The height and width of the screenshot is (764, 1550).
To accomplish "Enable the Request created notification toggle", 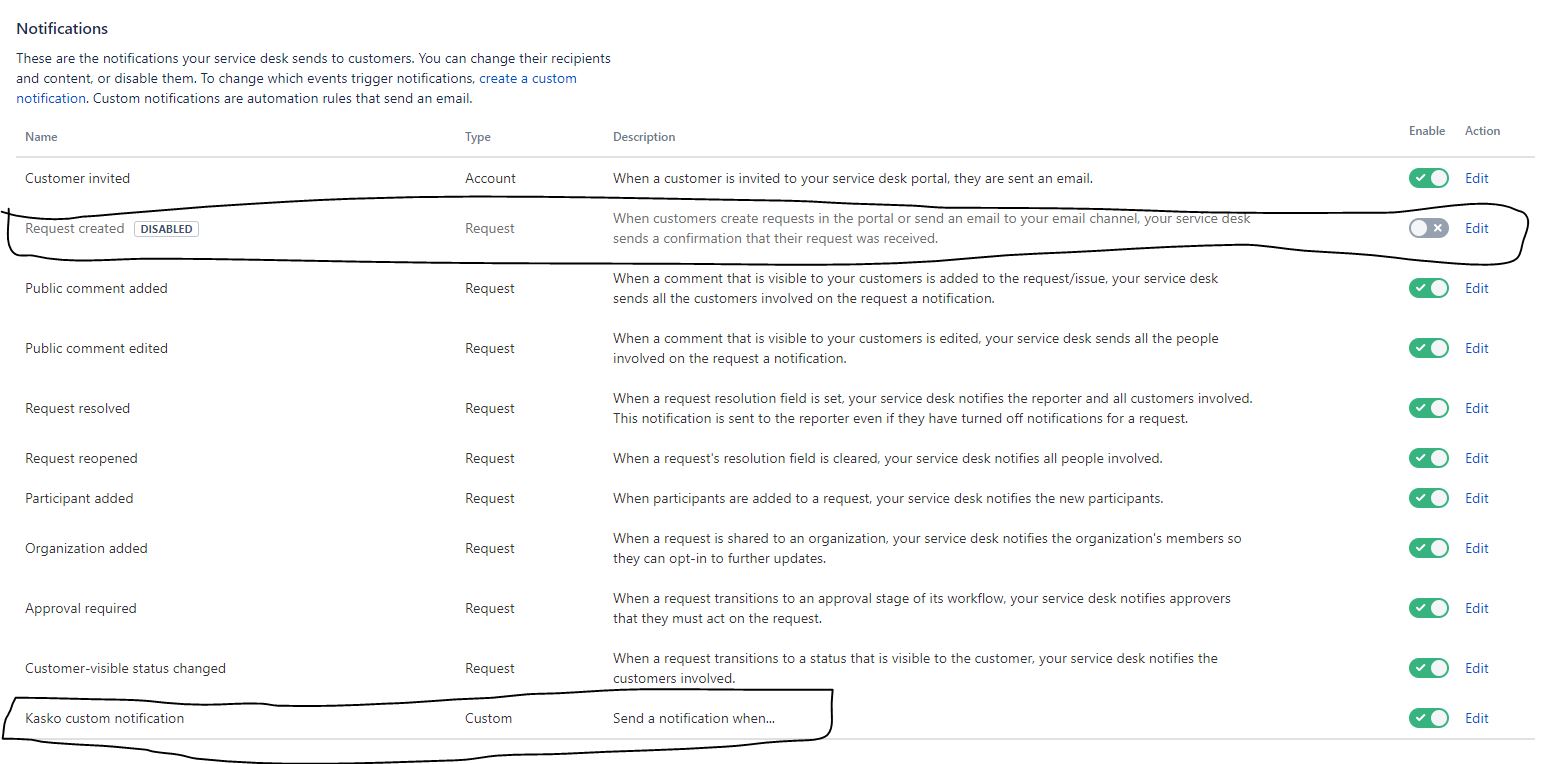I will pos(1428,228).
